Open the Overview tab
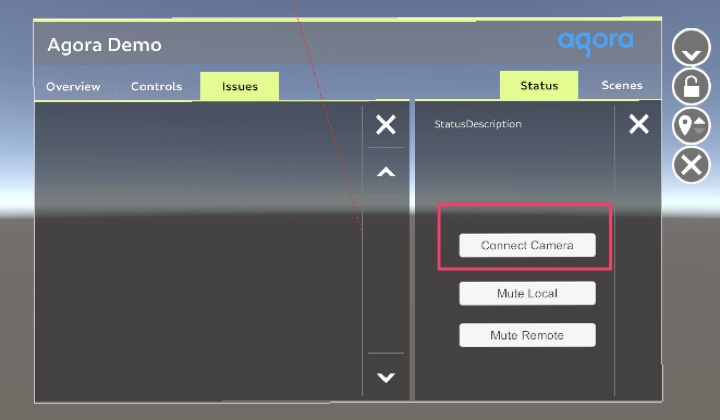 [73, 86]
